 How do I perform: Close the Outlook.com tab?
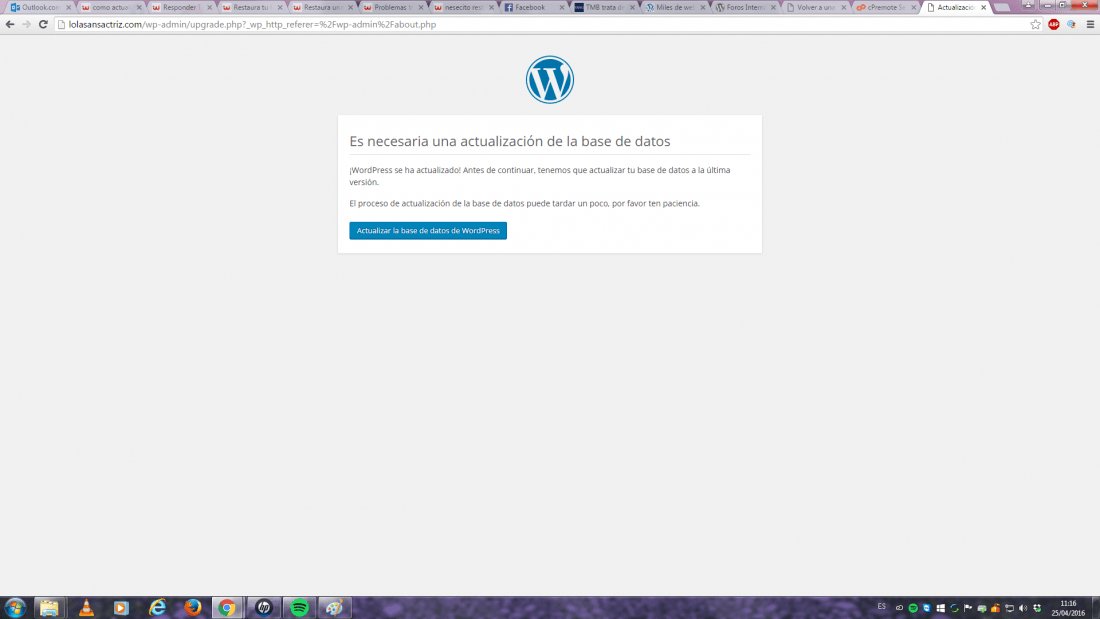coord(69,7)
